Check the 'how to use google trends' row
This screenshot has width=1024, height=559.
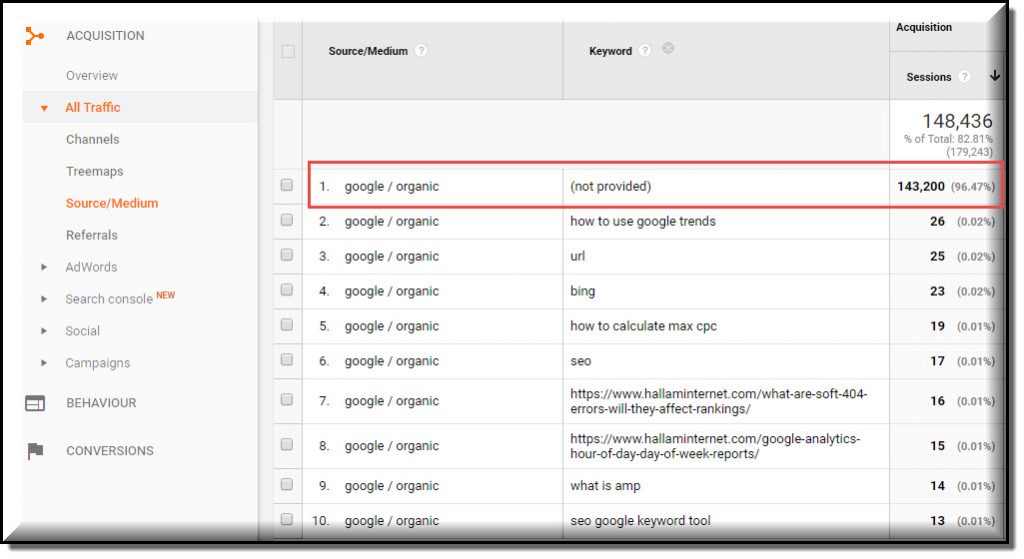point(287,220)
